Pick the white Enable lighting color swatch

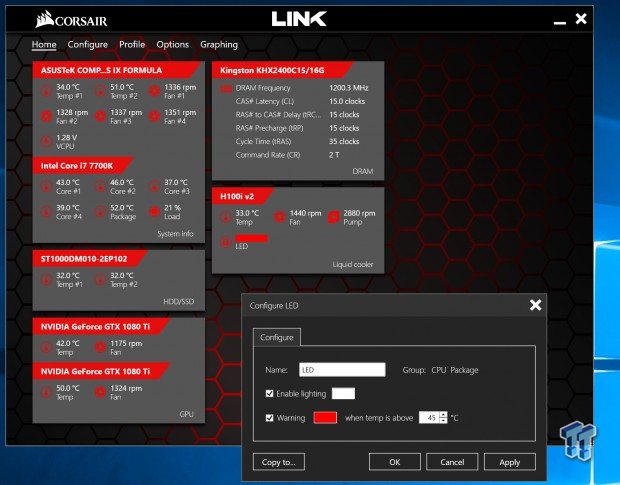pos(343,394)
